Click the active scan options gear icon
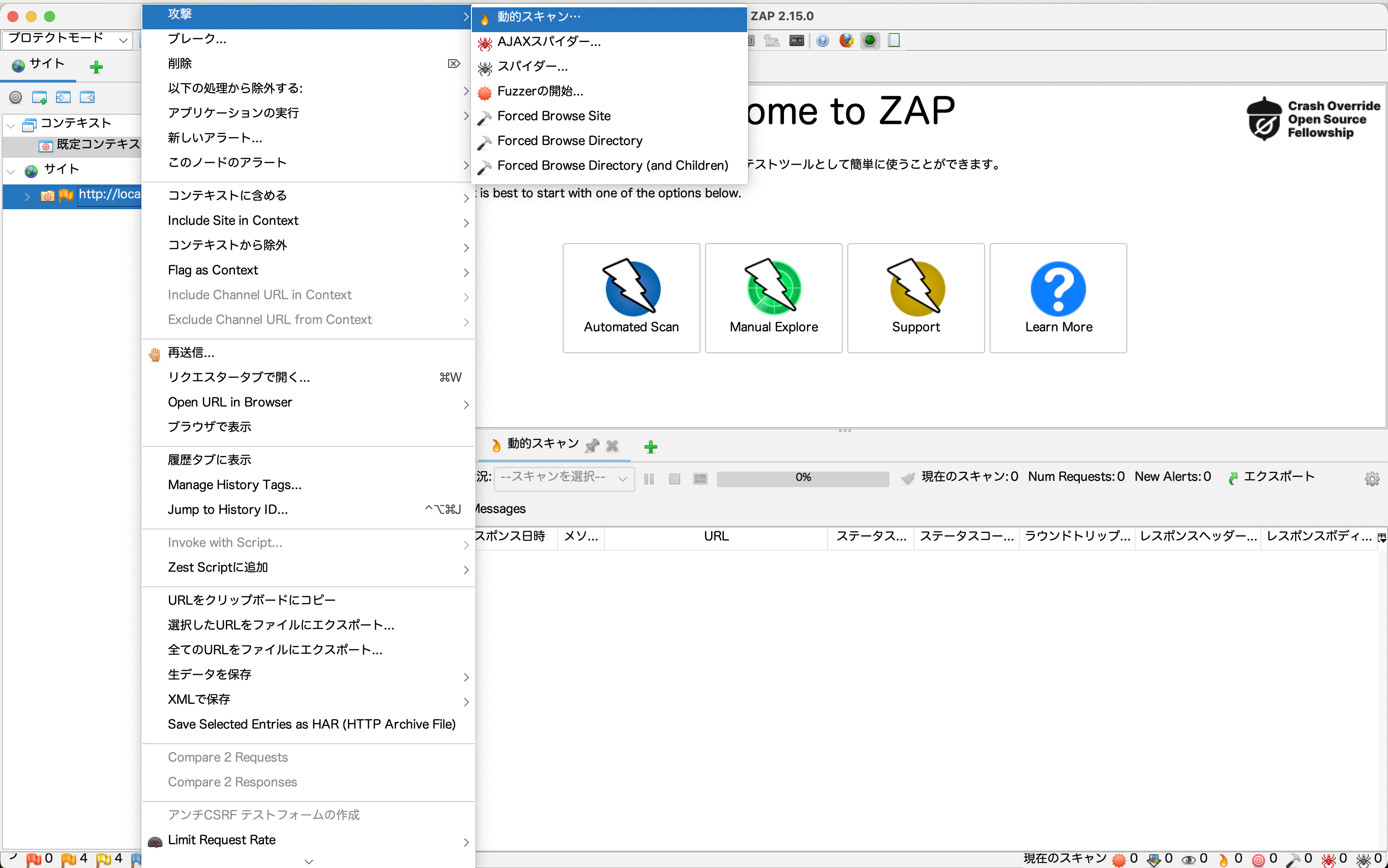This screenshot has height=868, width=1388. pyautogui.click(x=1371, y=478)
